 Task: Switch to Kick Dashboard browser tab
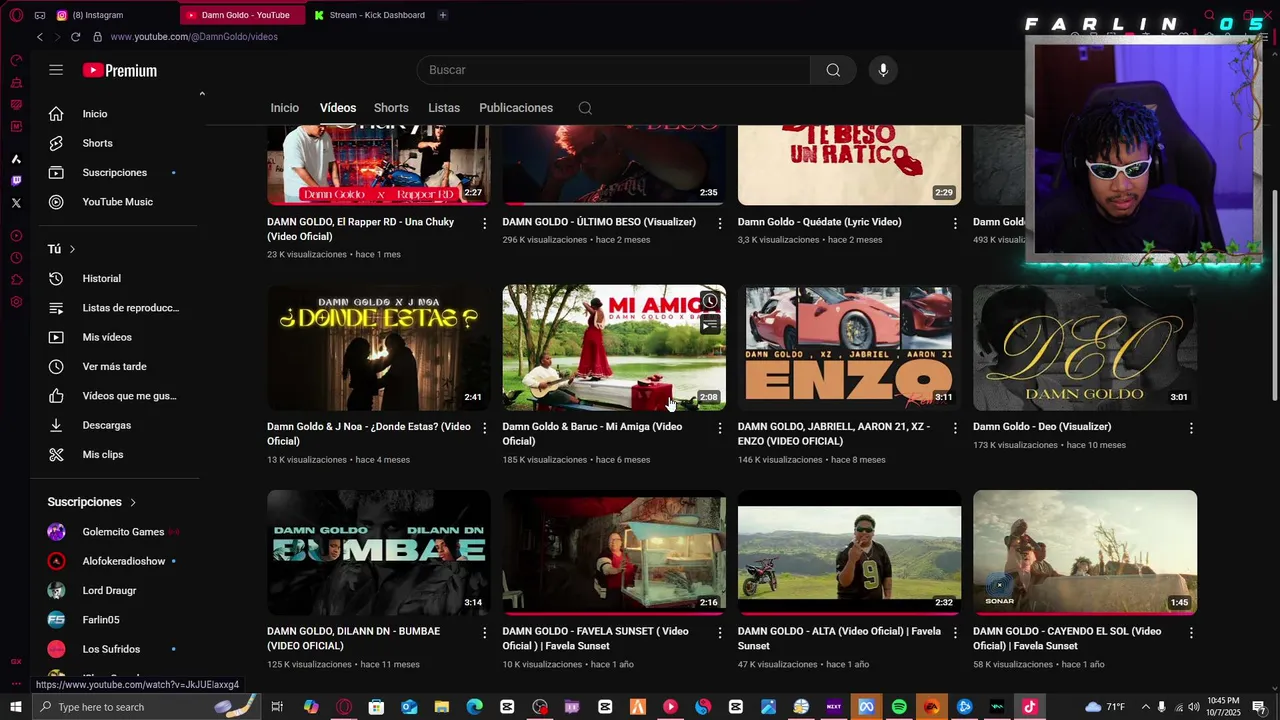369,15
